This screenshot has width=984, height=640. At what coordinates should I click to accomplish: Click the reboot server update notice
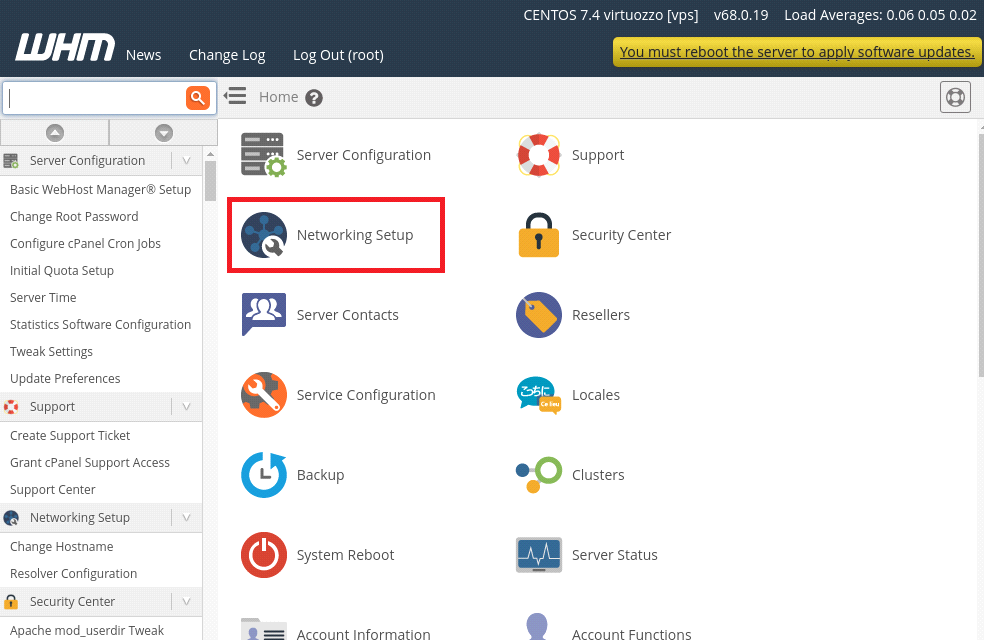tap(796, 52)
